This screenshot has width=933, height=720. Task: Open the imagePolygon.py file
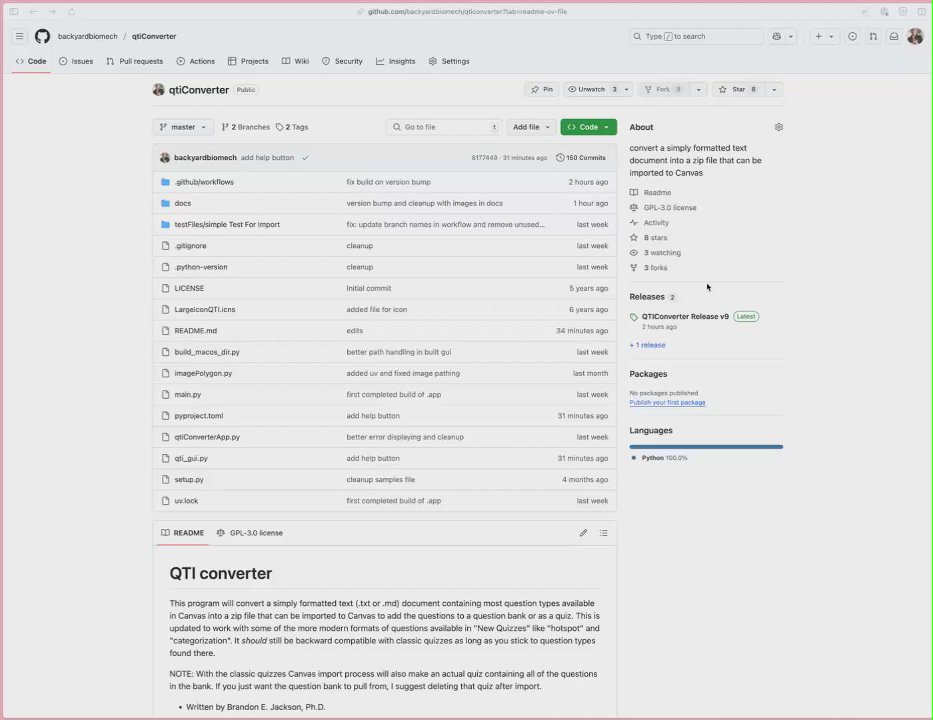tap(203, 374)
